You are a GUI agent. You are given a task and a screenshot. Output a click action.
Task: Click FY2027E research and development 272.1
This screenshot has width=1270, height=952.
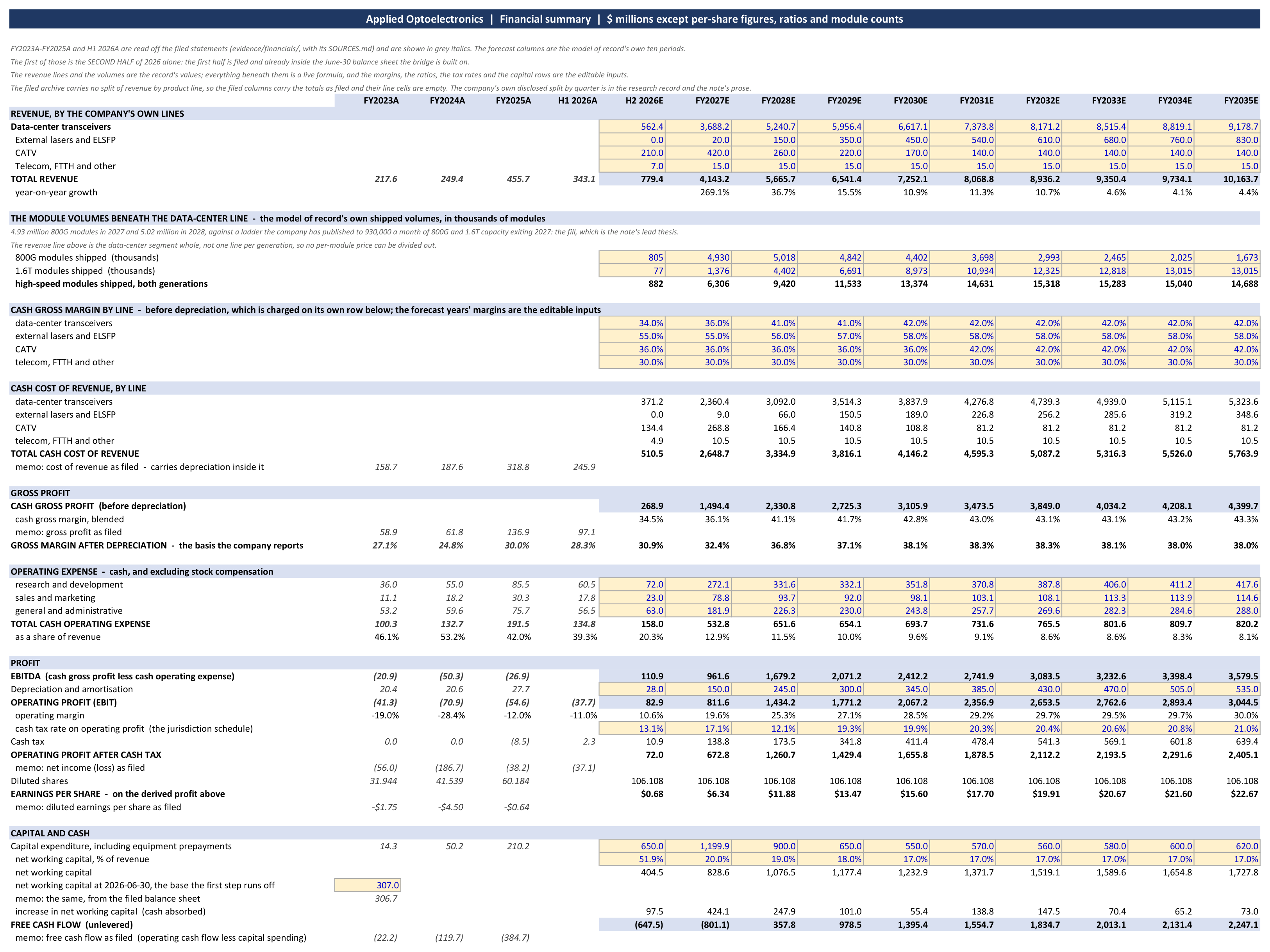[698, 584]
